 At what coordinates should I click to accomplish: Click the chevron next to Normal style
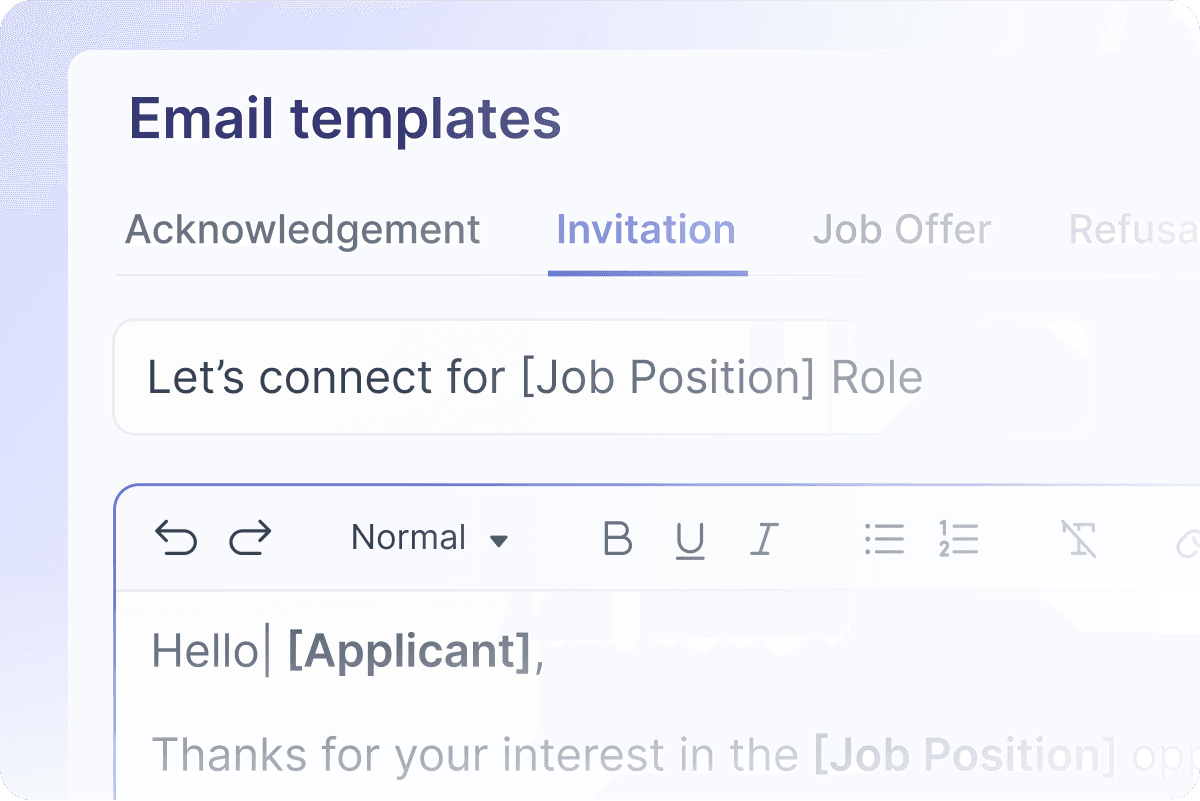coord(500,539)
